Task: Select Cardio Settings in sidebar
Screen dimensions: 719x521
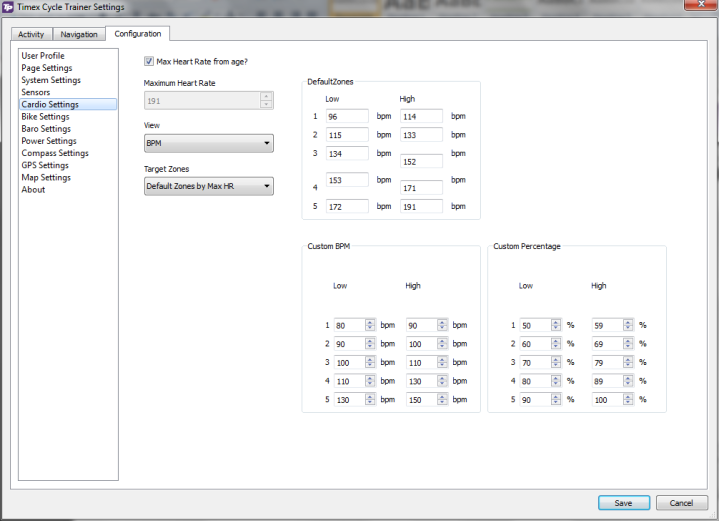Action: tap(68, 104)
